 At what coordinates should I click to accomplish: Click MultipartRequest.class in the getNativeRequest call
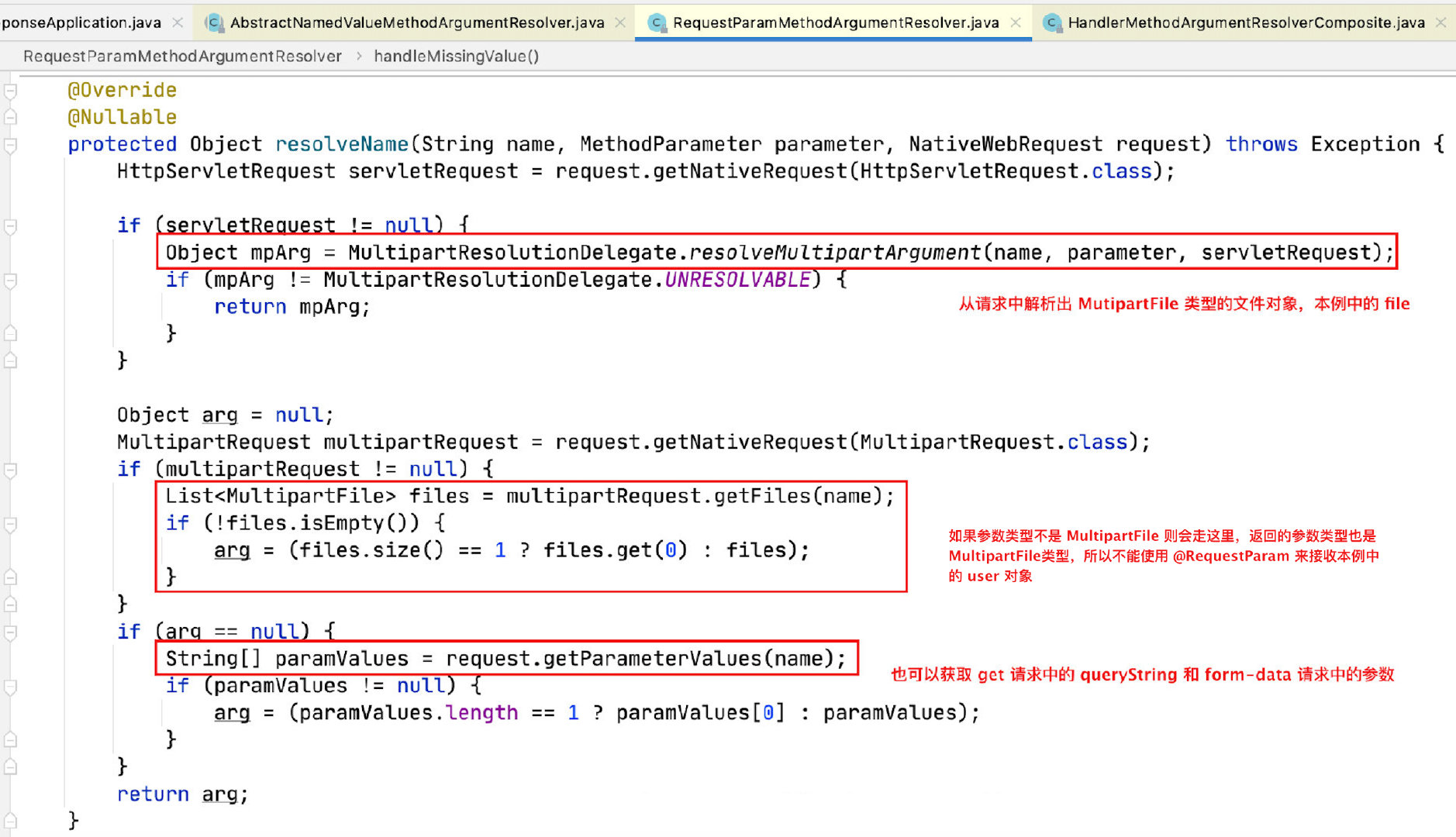[x=994, y=443]
